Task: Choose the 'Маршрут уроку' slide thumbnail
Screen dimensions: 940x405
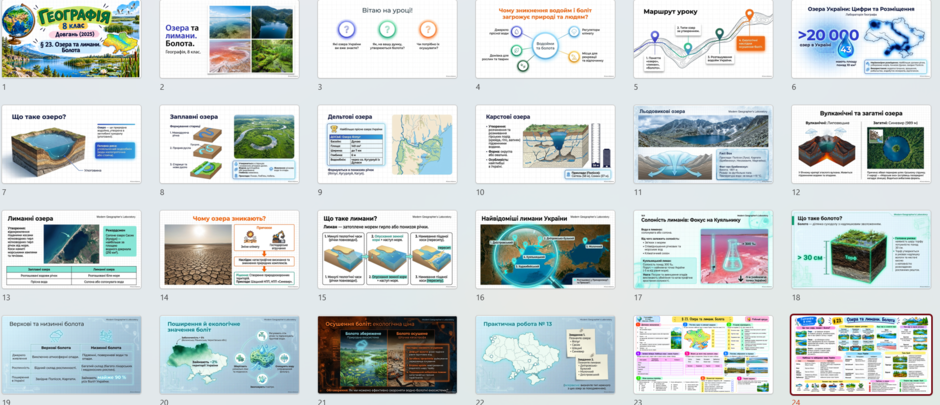Action: point(703,39)
